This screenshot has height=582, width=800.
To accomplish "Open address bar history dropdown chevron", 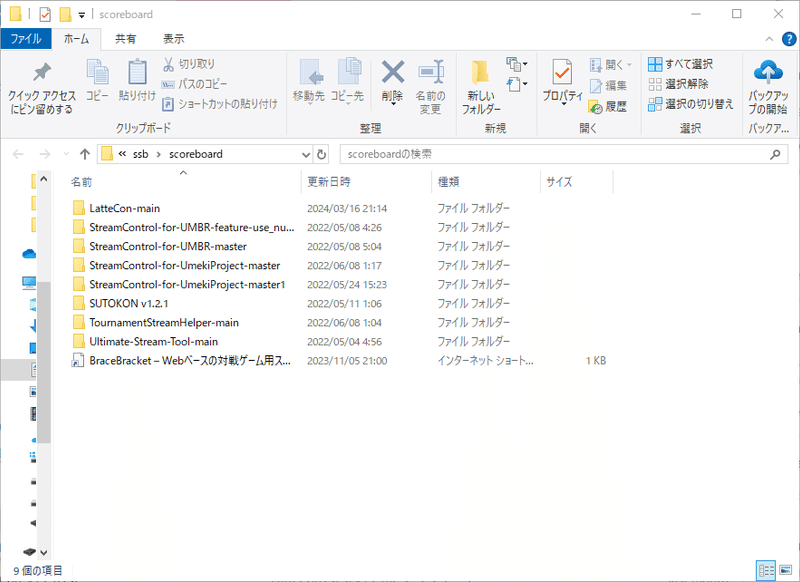I will click(x=306, y=154).
